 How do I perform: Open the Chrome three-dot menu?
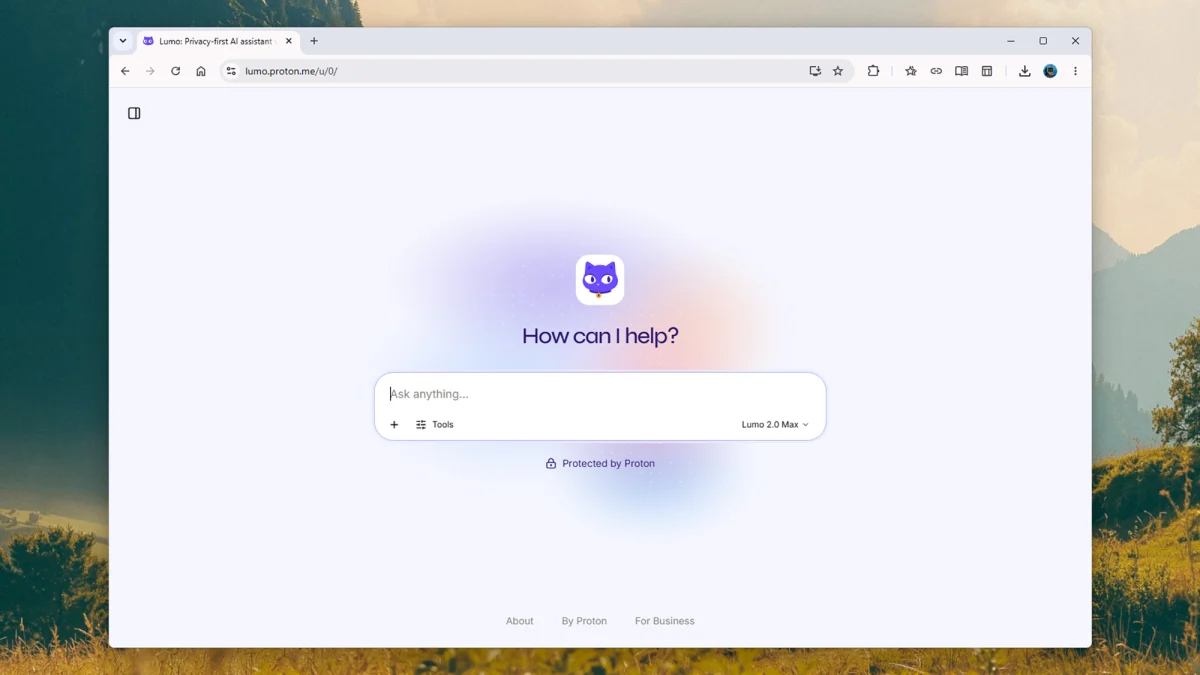1075,71
